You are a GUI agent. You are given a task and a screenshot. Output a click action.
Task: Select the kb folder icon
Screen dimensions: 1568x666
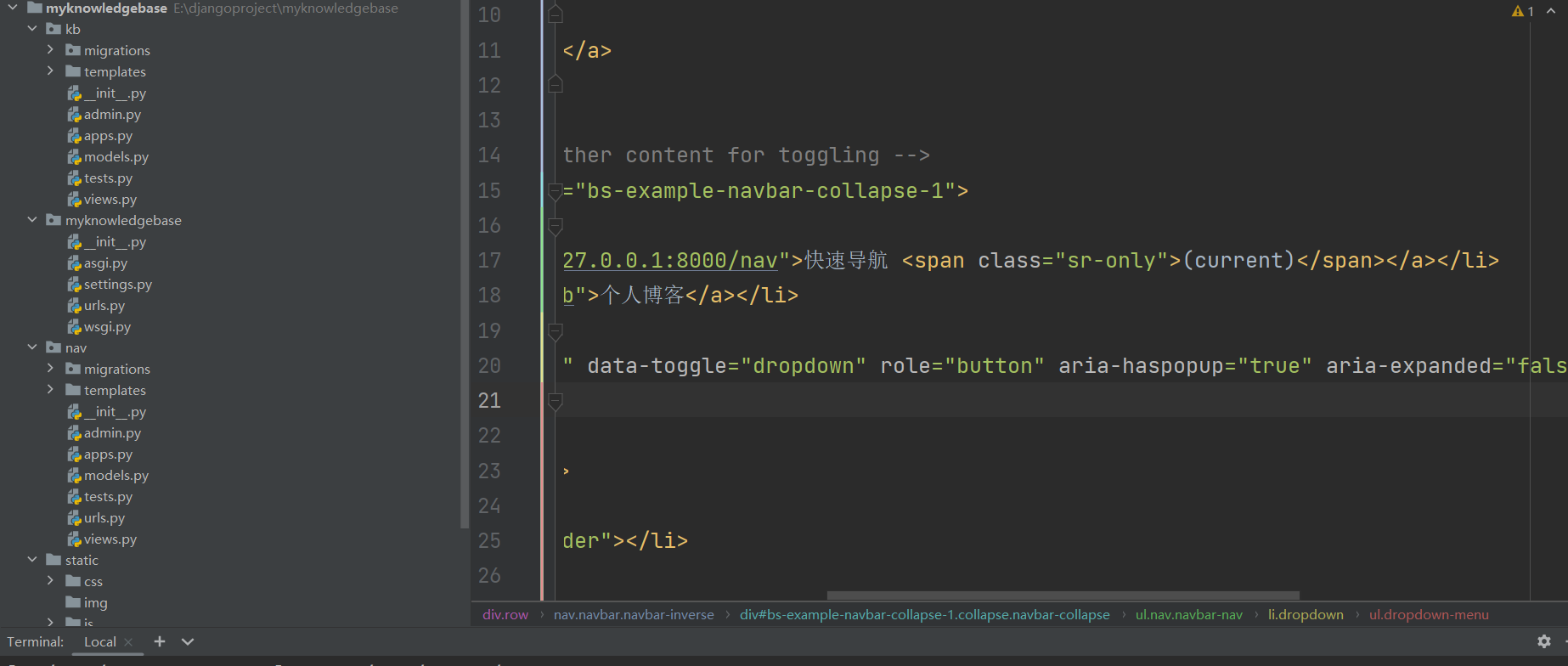coord(54,29)
